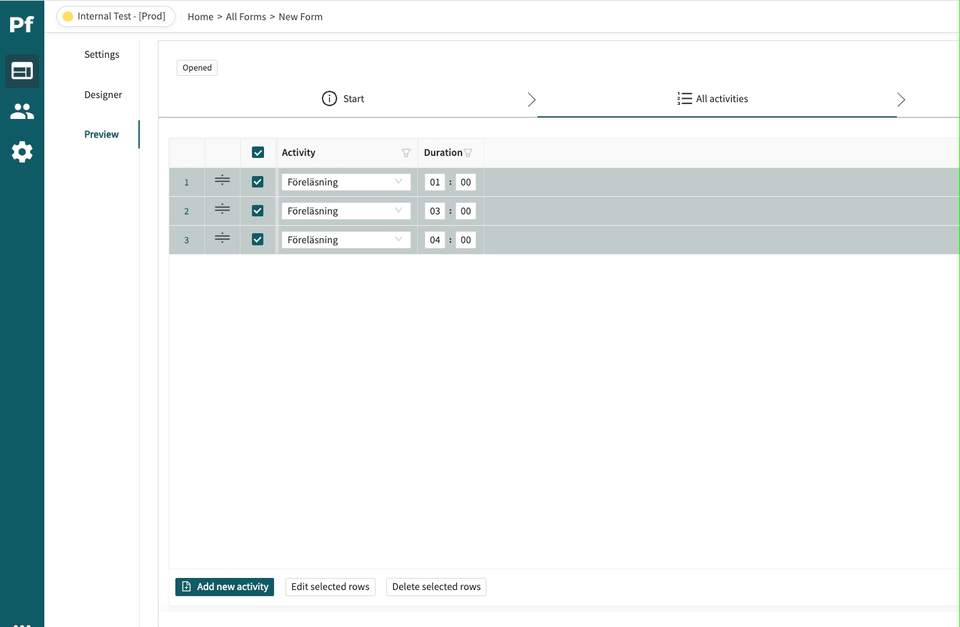Open the gear settings icon in sidebar
This screenshot has height=627, width=960.
(22, 152)
